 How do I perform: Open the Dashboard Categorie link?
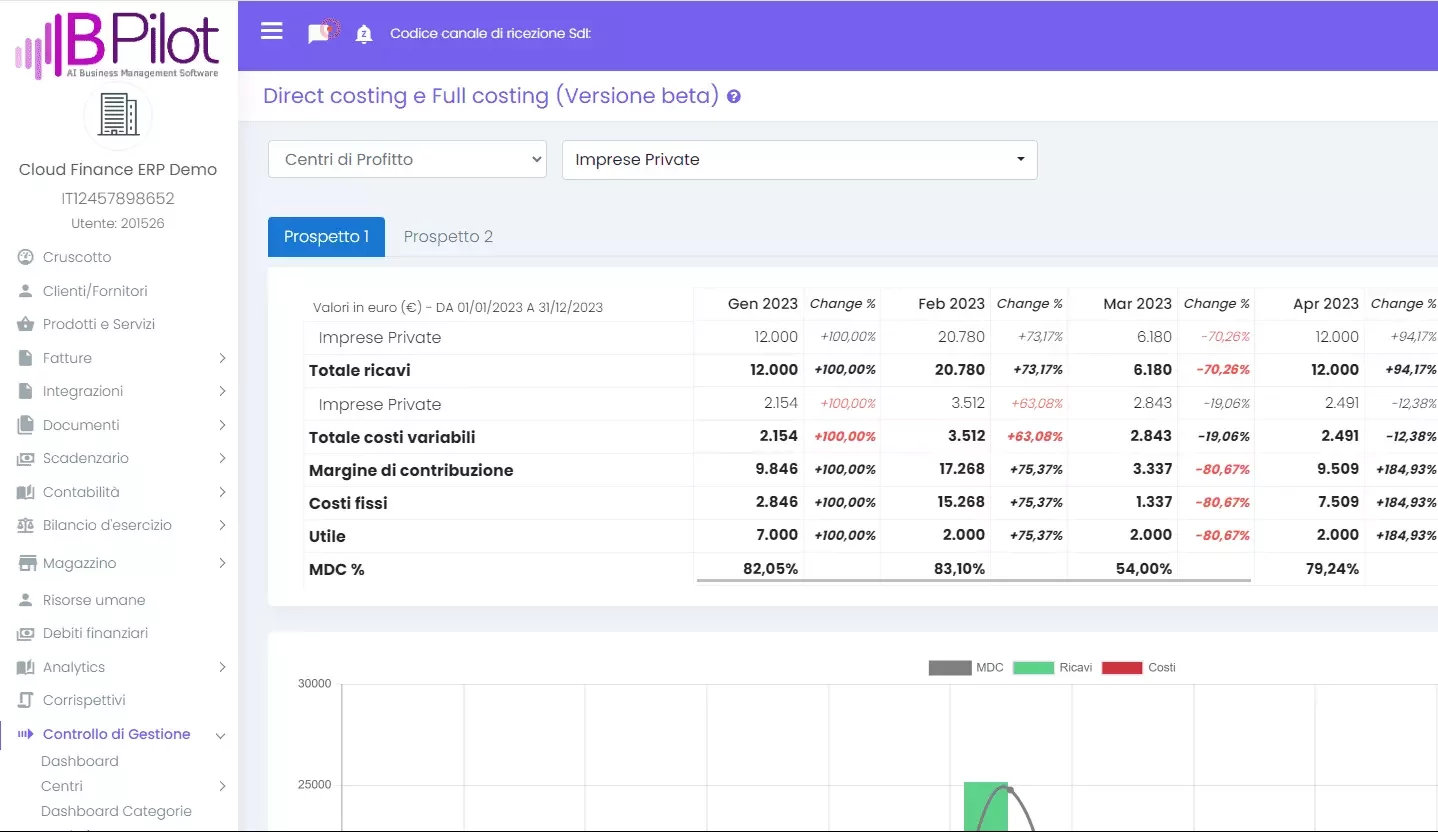click(116, 811)
